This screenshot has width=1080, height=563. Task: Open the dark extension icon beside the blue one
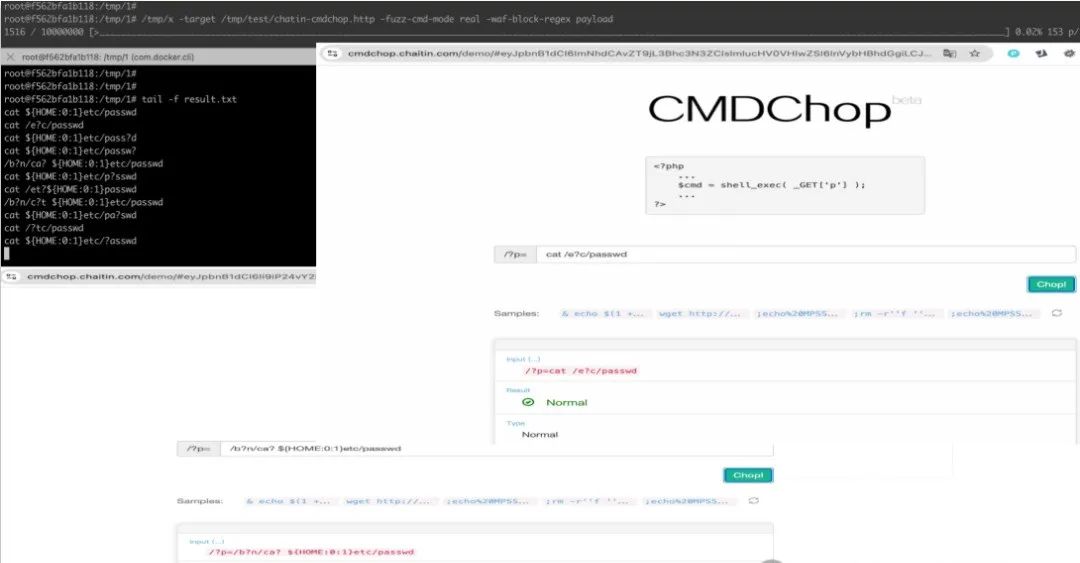1041,53
